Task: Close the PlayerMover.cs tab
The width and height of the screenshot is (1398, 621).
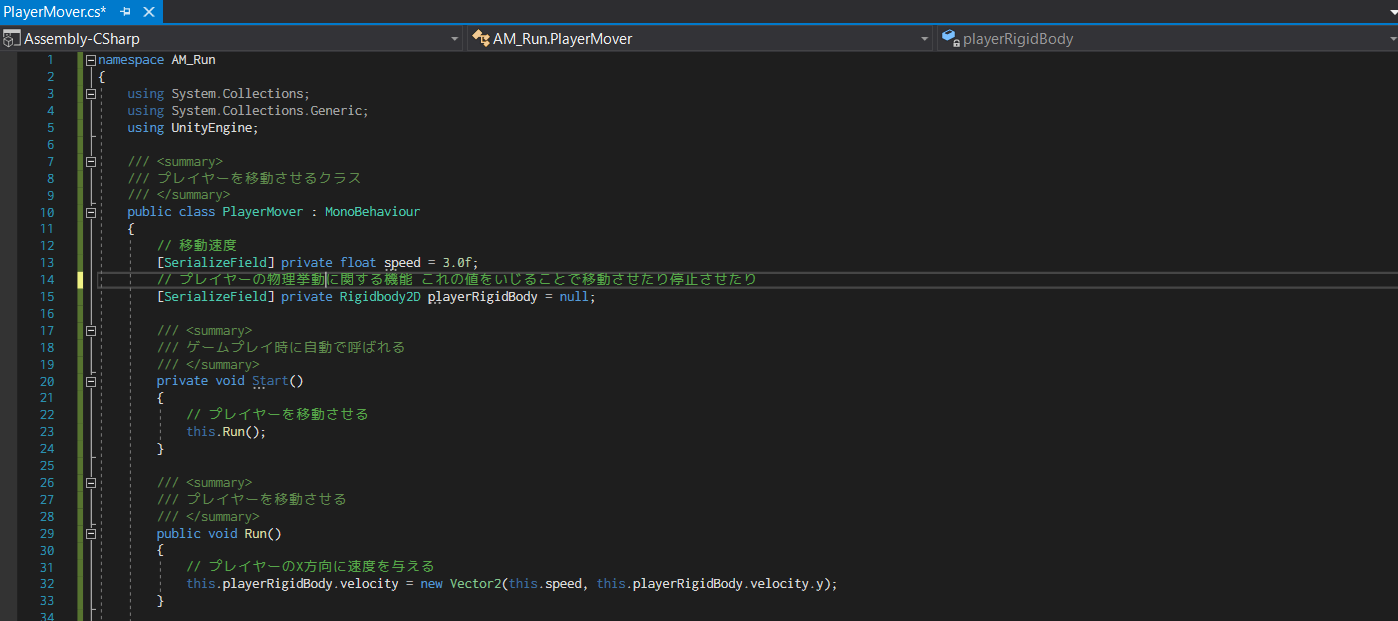Action: click(x=149, y=11)
